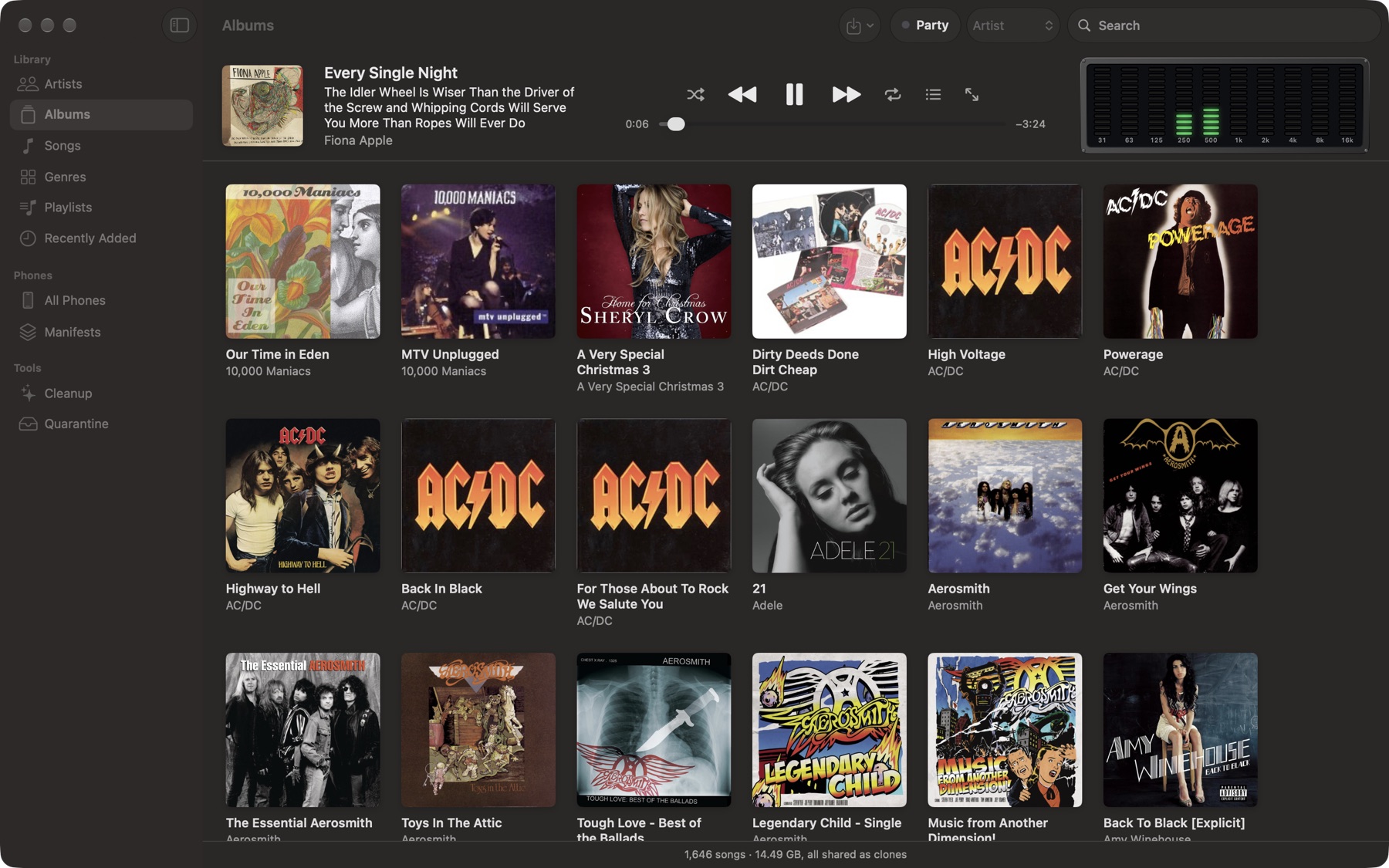The image size is (1389, 868).
Task: Click the Fiona Apple artist name
Action: click(x=358, y=140)
